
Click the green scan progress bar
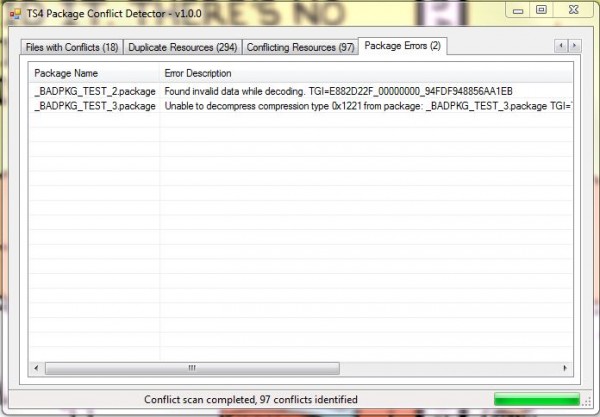[536, 400]
